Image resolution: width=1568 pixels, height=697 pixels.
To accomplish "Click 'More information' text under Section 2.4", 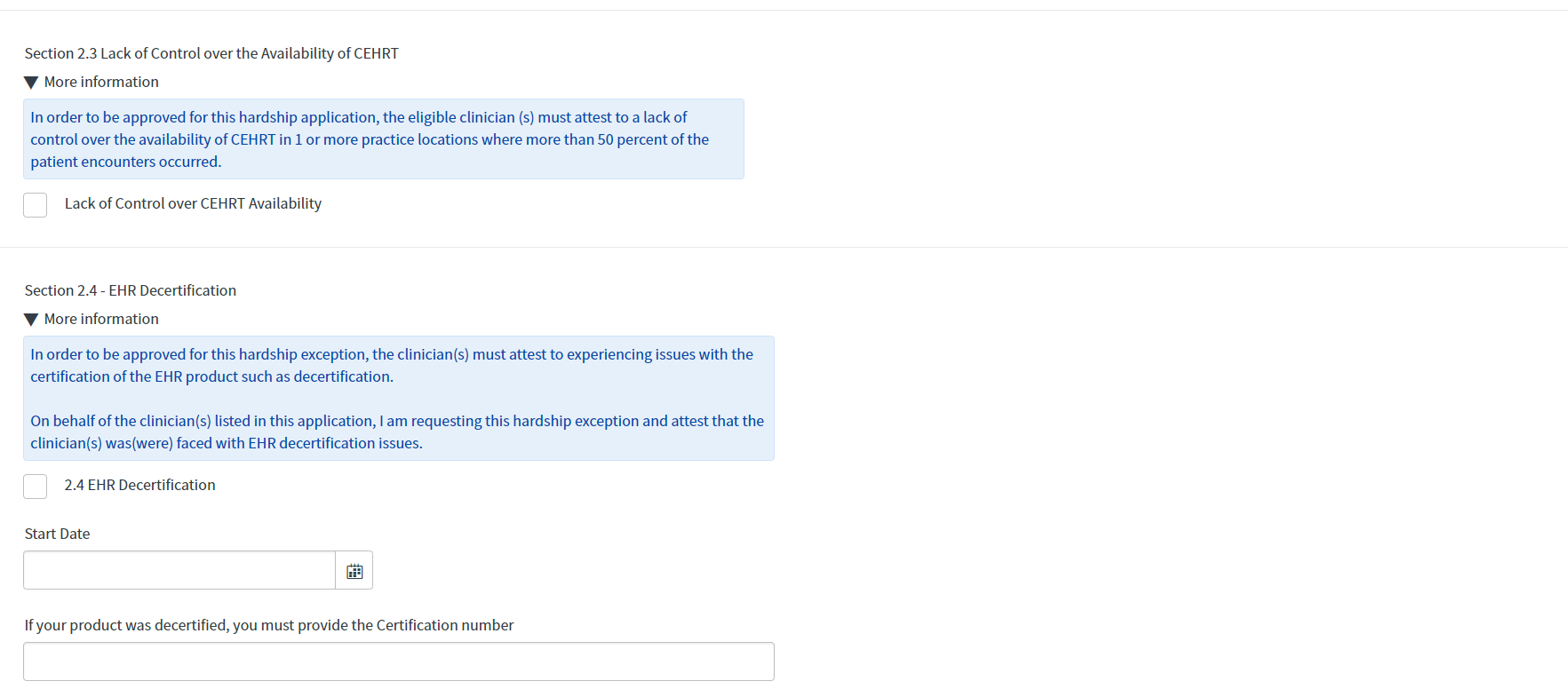I will 101,320.
